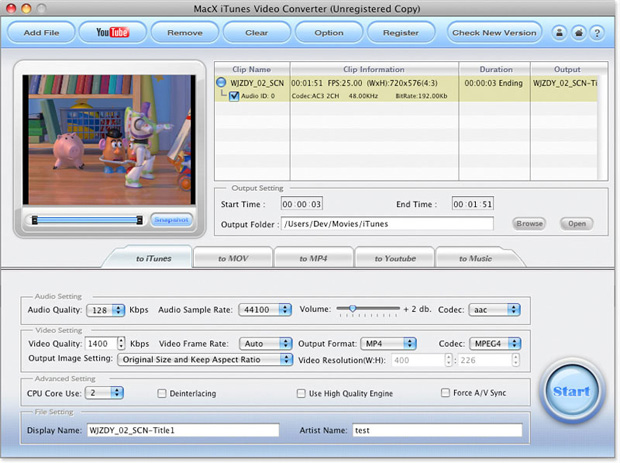Click the Register button
This screenshot has width=620, height=463.
(x=401, y=32)
